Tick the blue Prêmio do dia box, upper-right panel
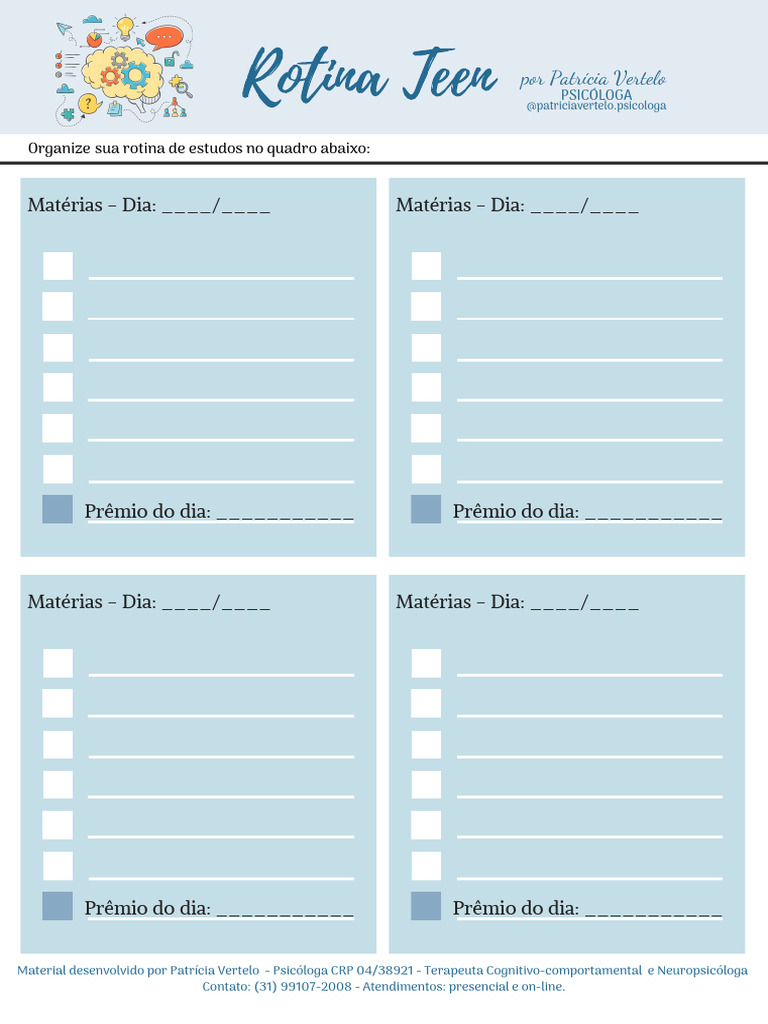The image size is (768, 1024). (426, 509)
